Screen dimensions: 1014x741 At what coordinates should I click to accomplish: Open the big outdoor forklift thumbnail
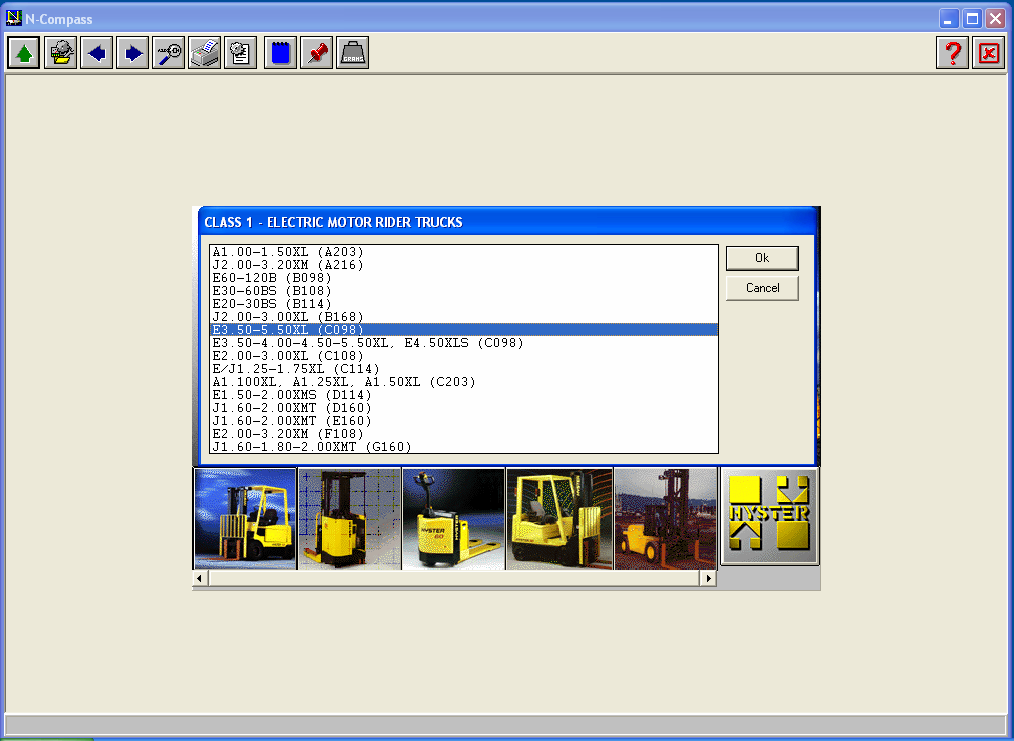click(x=665, y=519)
